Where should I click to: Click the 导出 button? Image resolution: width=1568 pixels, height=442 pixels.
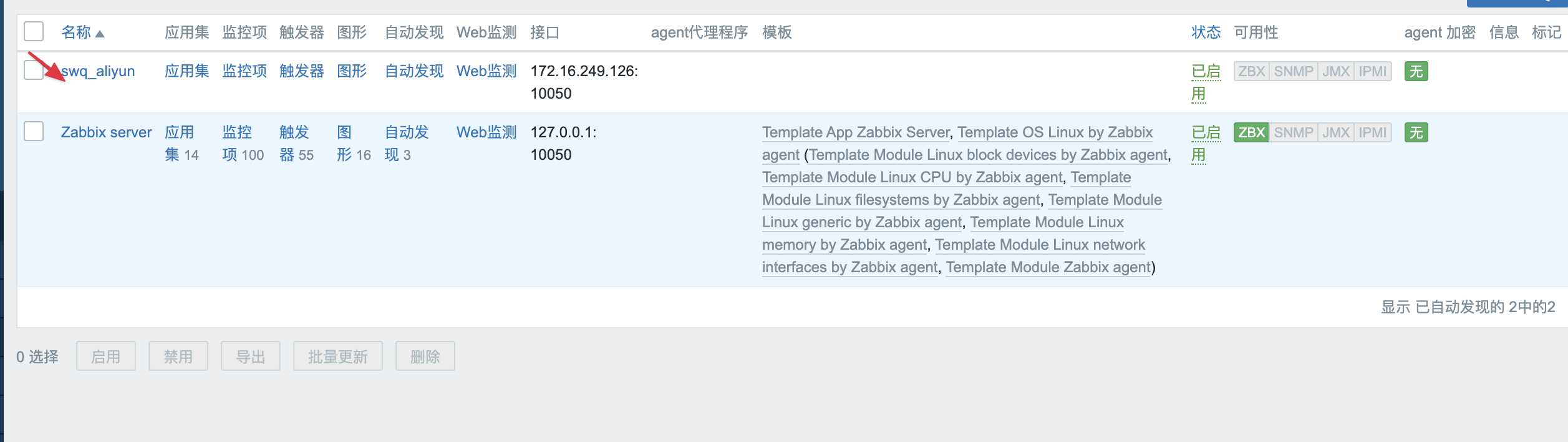point(250,356)
